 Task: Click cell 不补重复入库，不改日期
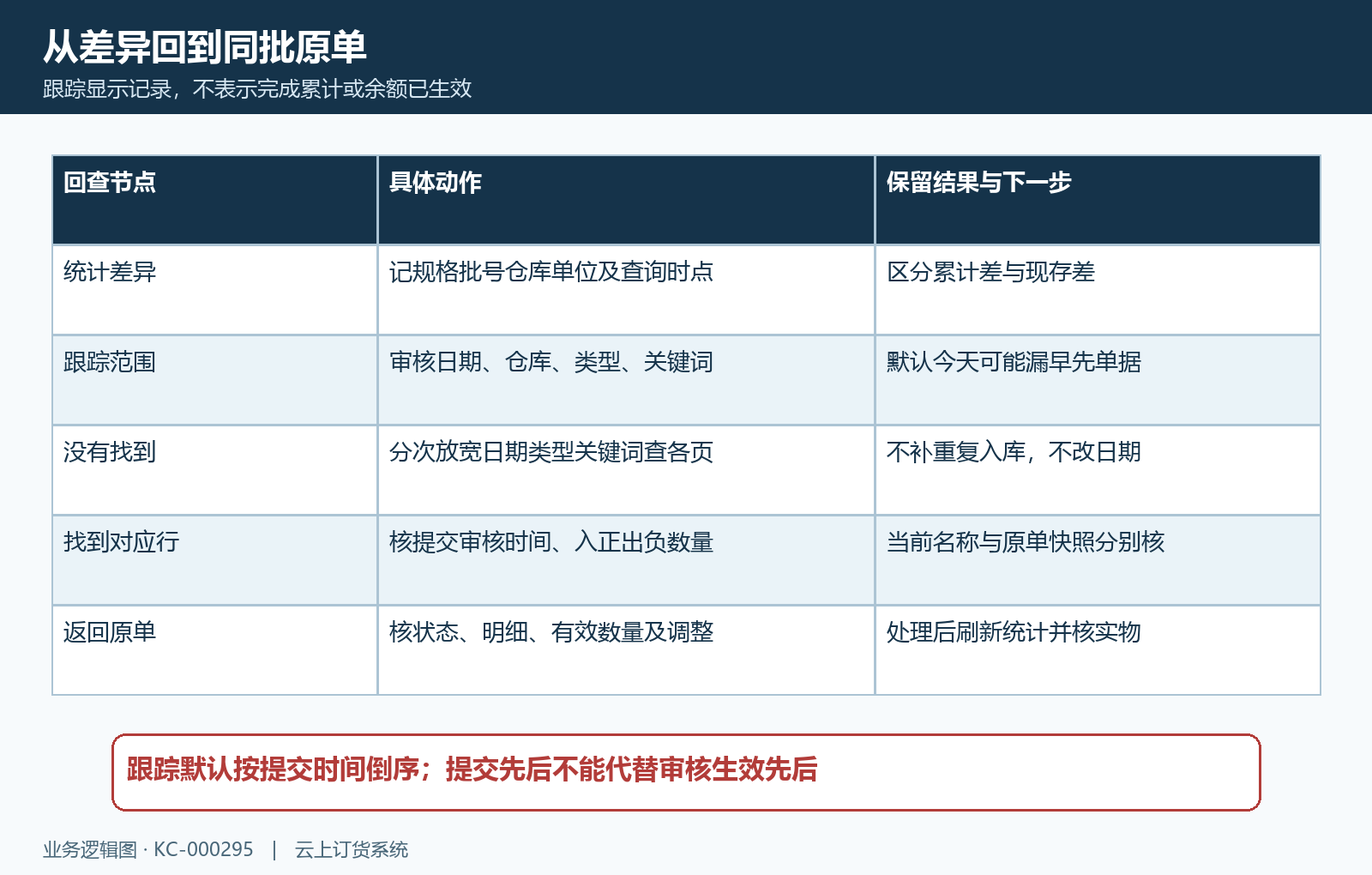pyautogui.click(x=1098, y=470)
